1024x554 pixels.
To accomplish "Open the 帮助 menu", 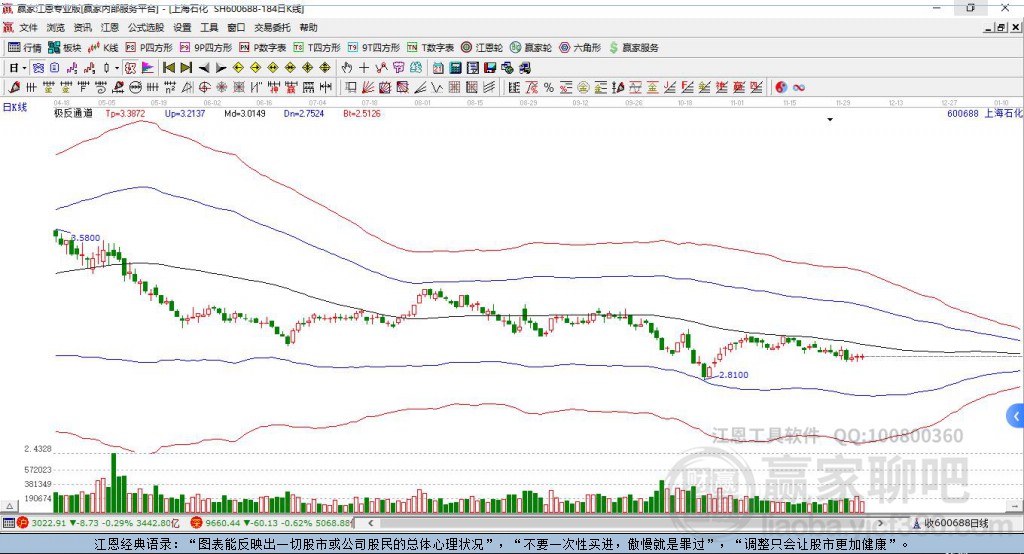I will tap(308, 27).
